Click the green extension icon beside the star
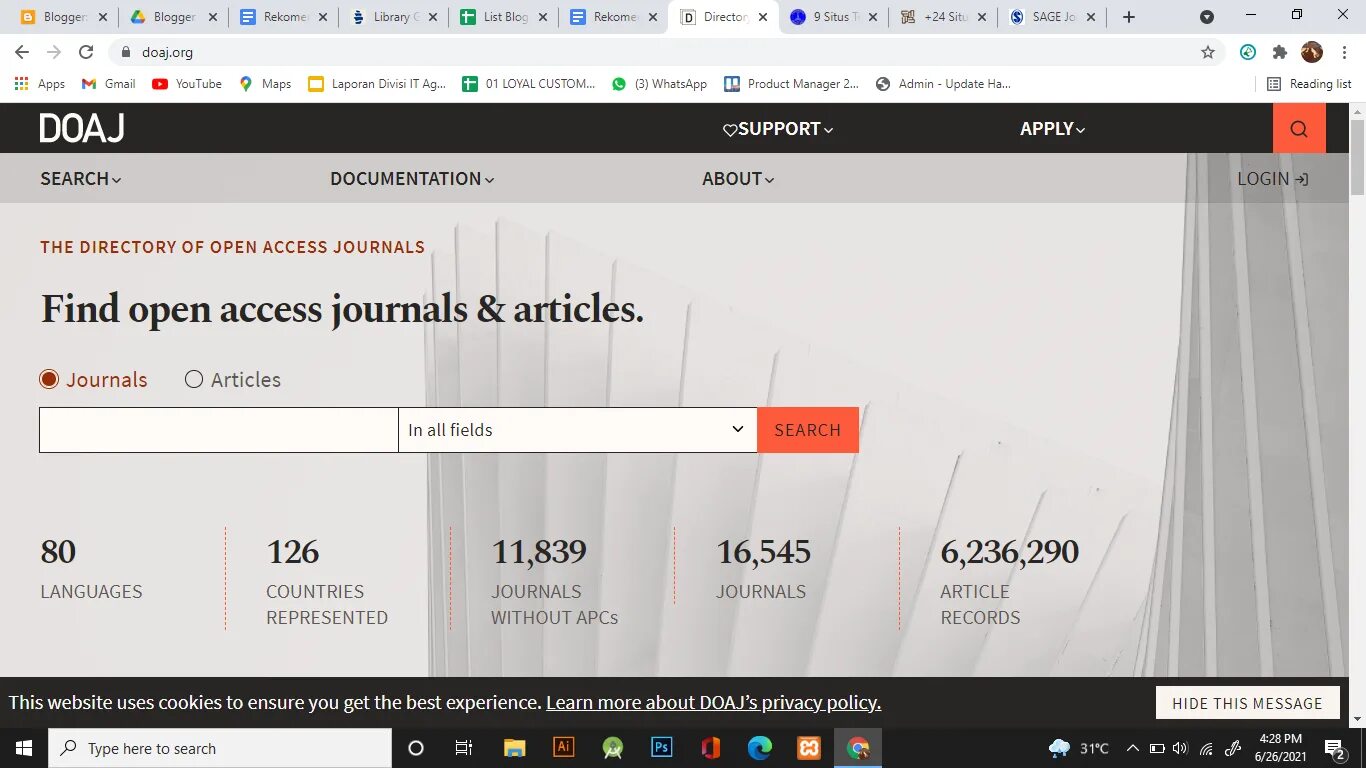This screenshot has height=768, width=1366. point(1248,52)
